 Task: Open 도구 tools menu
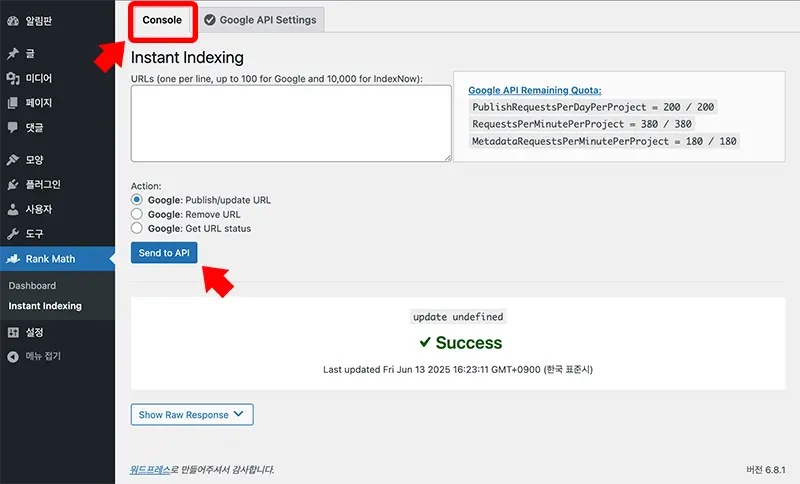[58, 234]
